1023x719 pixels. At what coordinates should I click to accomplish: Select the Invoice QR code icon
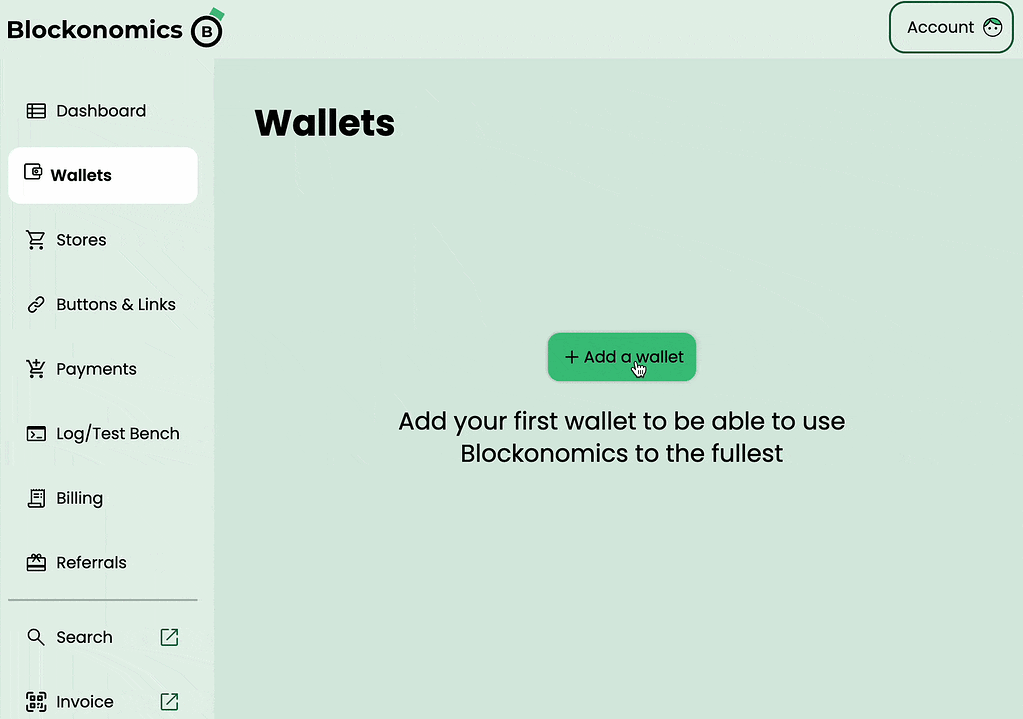[x=35, y=701]
